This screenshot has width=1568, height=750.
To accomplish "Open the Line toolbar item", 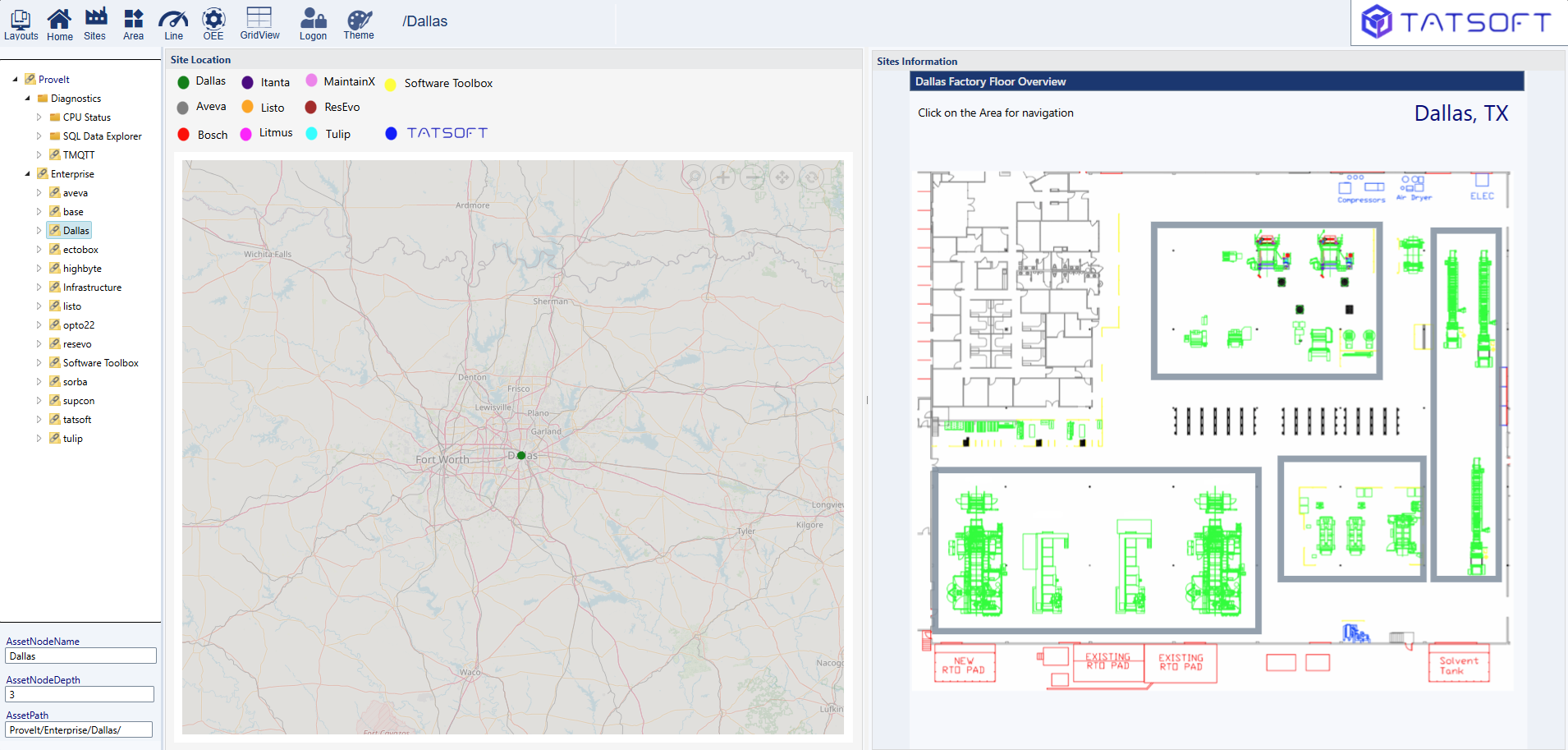I will 173,24.
